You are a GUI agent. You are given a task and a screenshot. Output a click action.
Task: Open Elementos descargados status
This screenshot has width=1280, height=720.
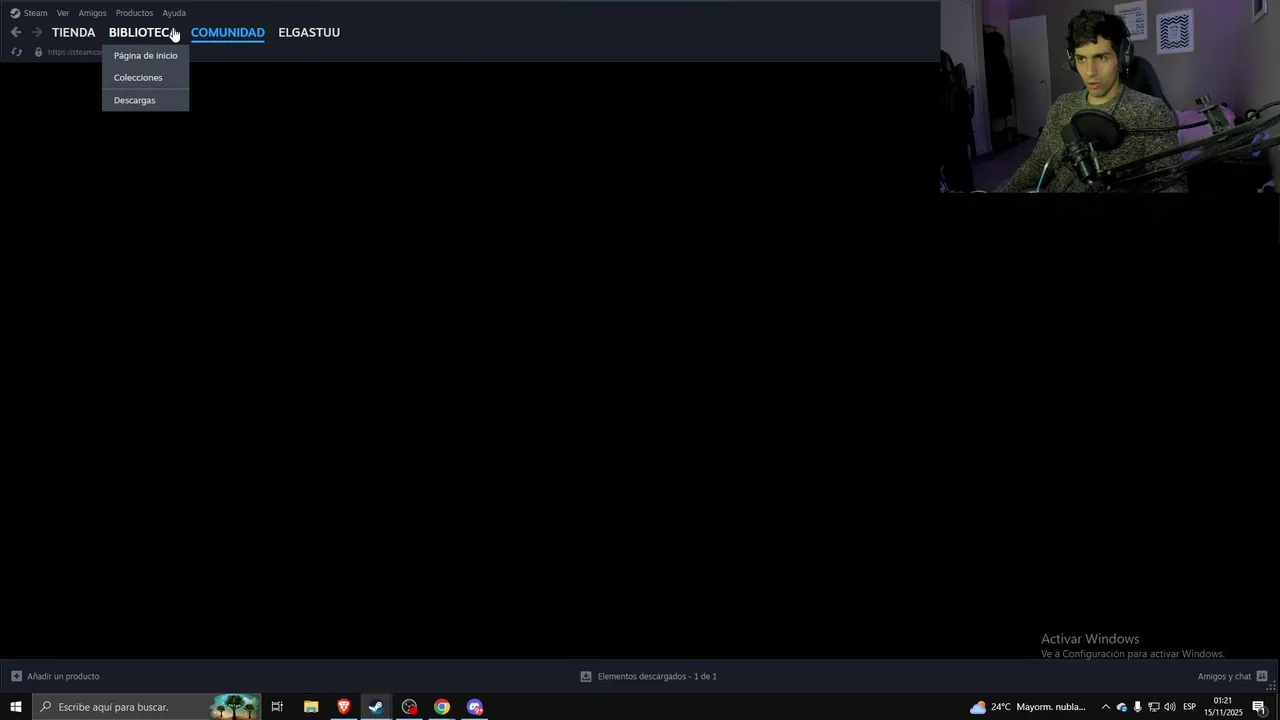click(657, 676)
